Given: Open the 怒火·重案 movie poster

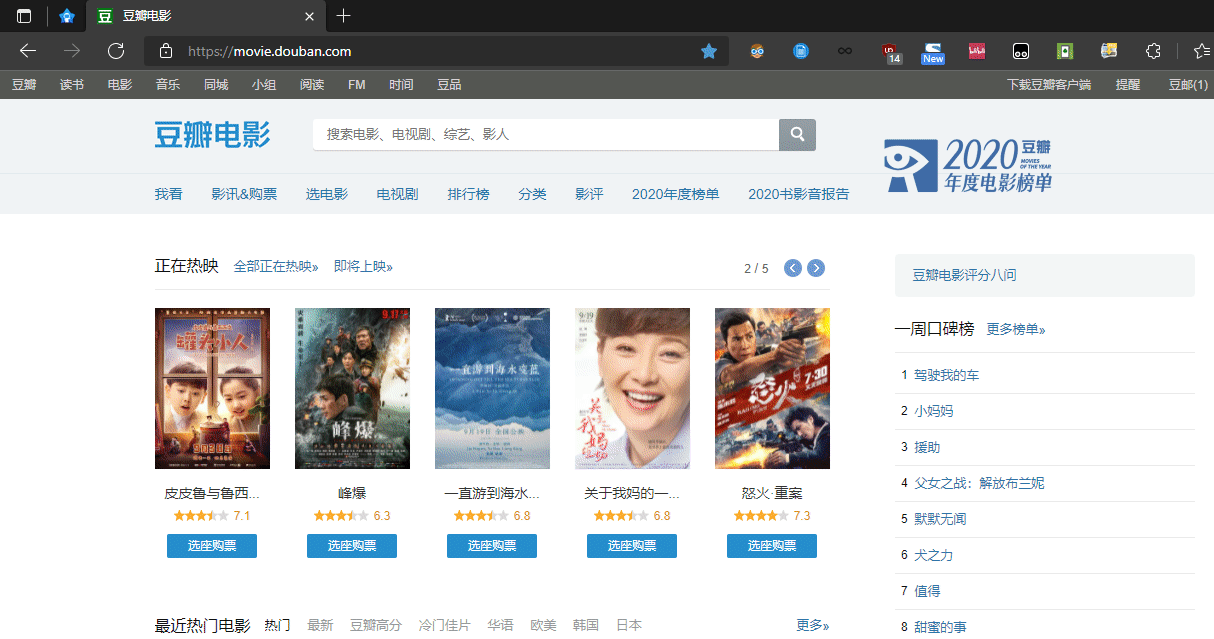Looking at the screenshot, I should [772, 388].
